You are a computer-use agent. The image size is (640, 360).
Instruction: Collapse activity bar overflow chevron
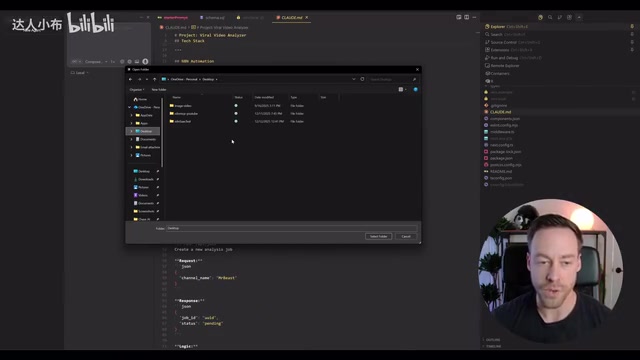[x=579, y=17]
